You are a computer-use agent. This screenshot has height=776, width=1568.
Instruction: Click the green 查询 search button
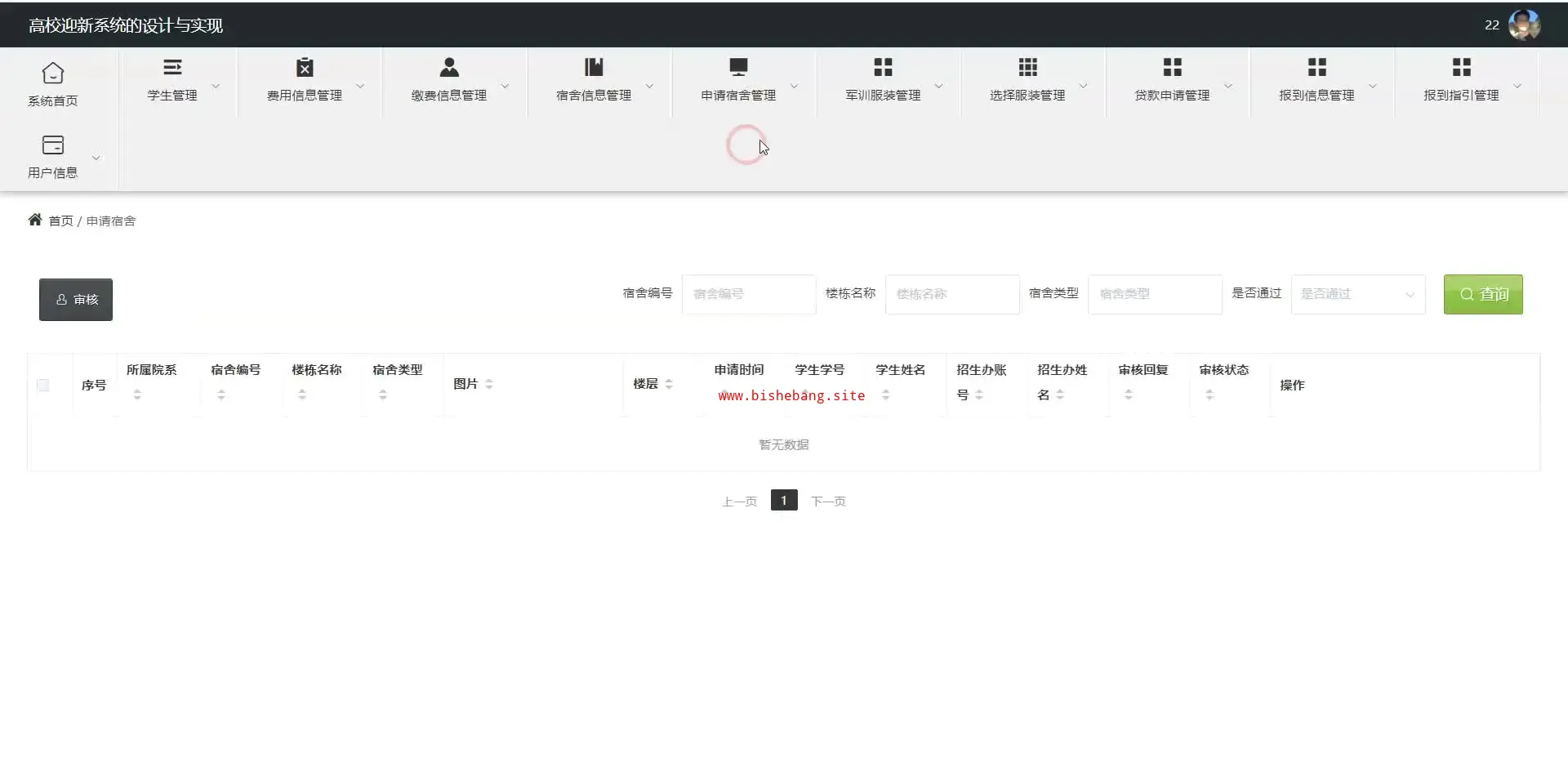pyautogui.click(x=1483, y=294)
